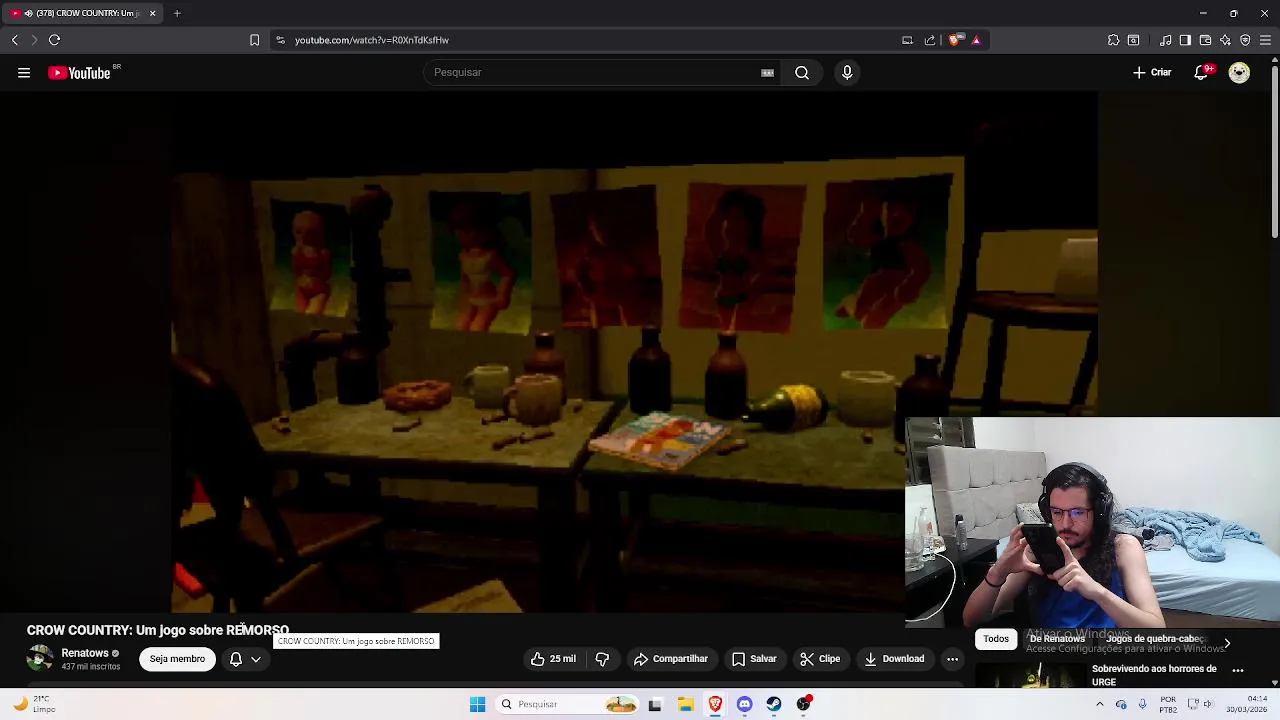Screen dimensions: 1280x720
Task: Go back in the browser
Action: pos(15,40)
